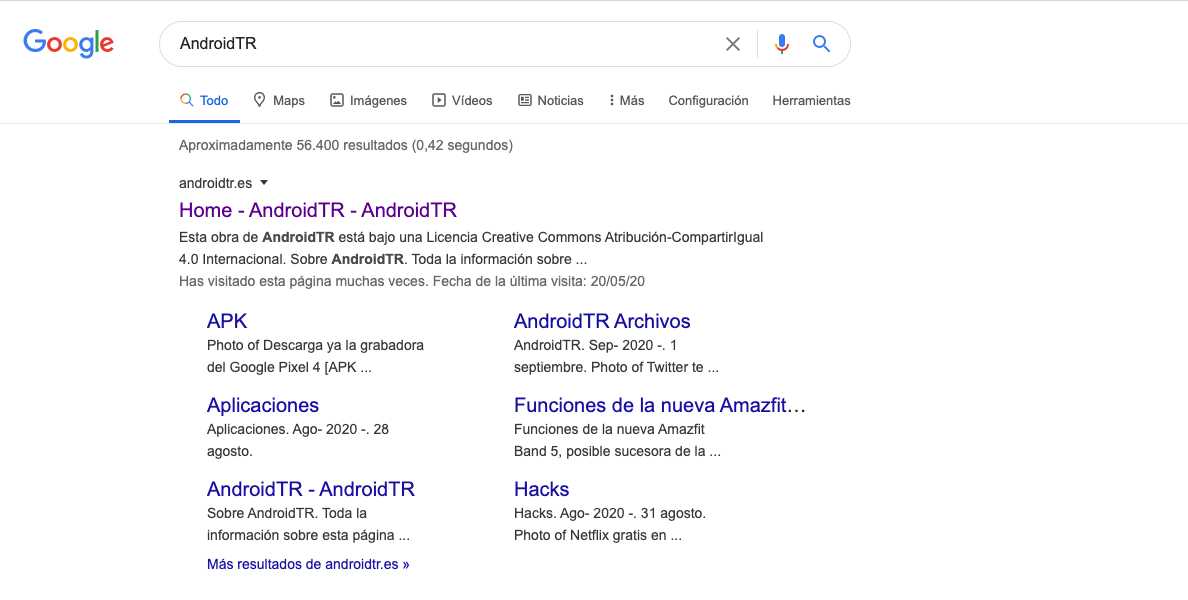The height and width of the screenshot is (600, 1188).
Task: Expand the Más menu
Action: [627, 100]
